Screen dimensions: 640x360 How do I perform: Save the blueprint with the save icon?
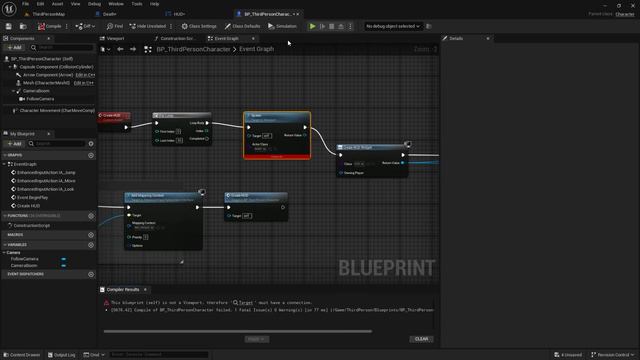pyautogui.click(x=9, y=26)
